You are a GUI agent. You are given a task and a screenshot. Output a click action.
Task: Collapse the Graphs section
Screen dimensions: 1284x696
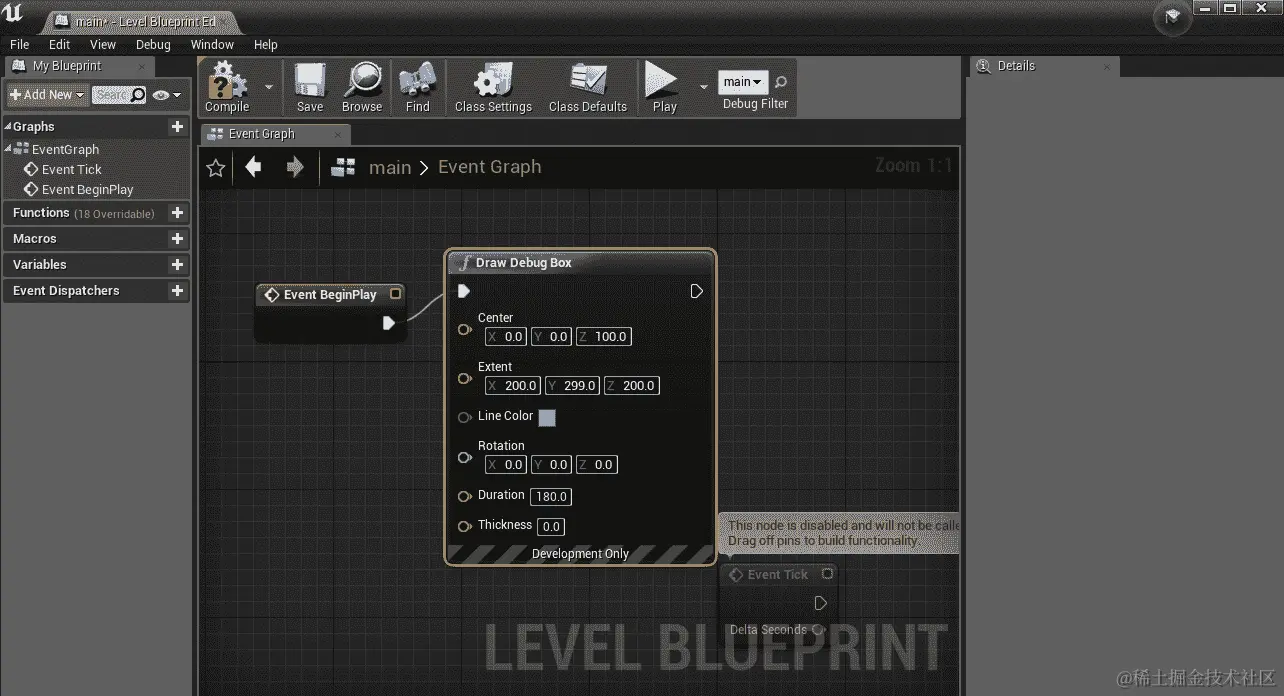[x=7, y=127]
